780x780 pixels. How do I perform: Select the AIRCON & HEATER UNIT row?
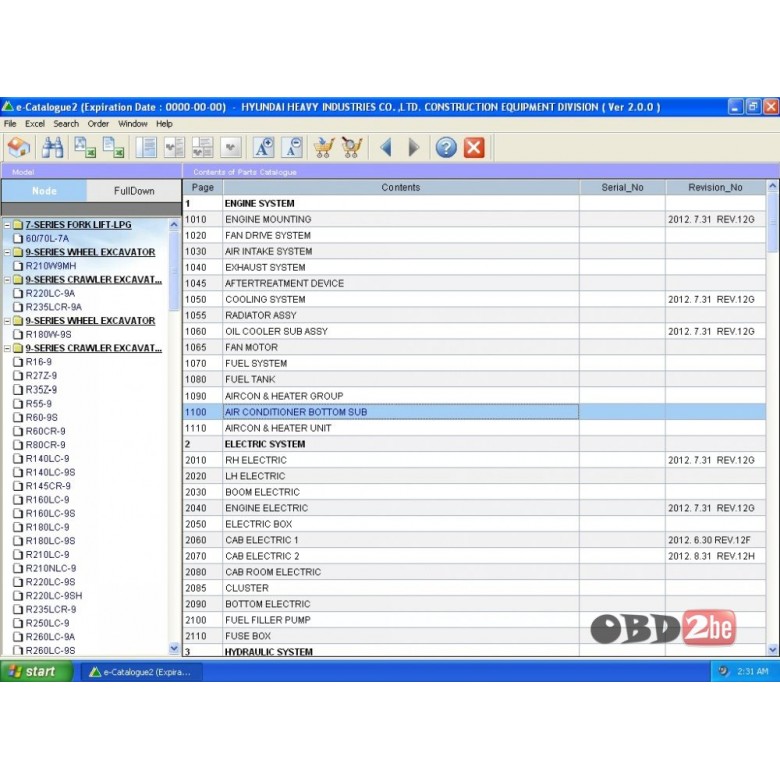click(474, 428)
